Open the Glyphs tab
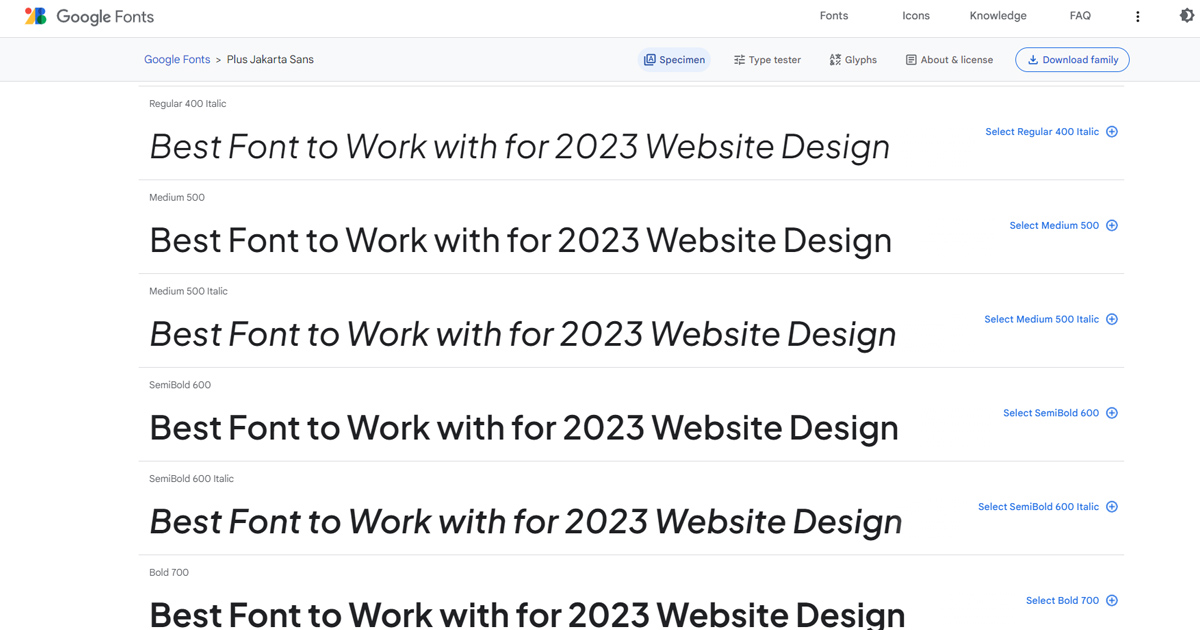1200x630 pixels. click(x=853, y=60)
